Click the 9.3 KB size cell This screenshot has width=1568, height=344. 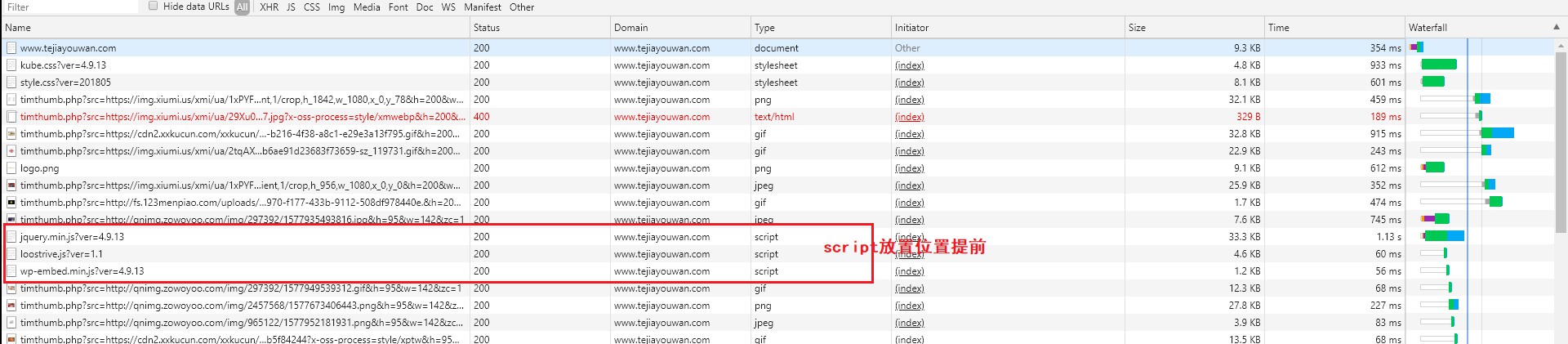pos(1247,48)
